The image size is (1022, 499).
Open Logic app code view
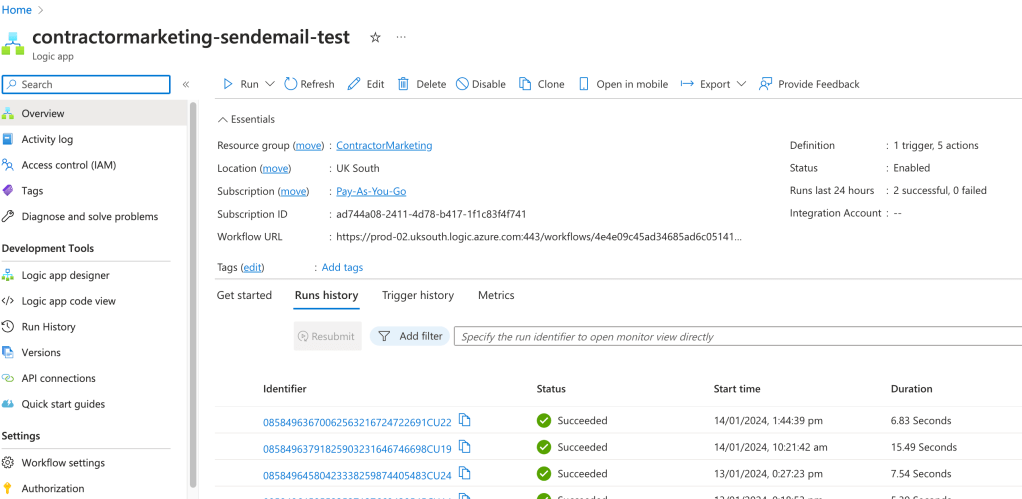(x=94, y=301)
